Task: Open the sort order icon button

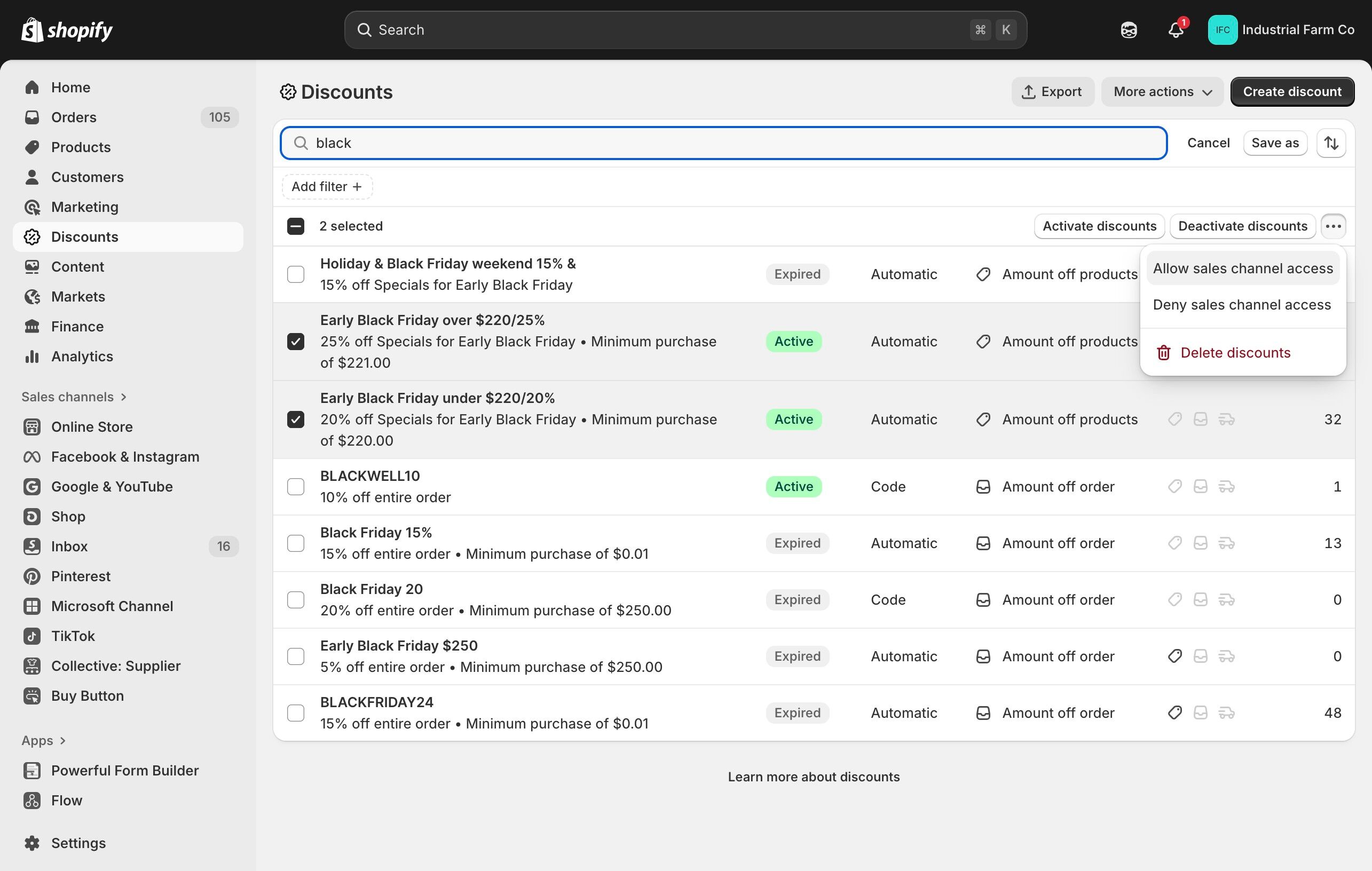Action: coord(1331,143)
